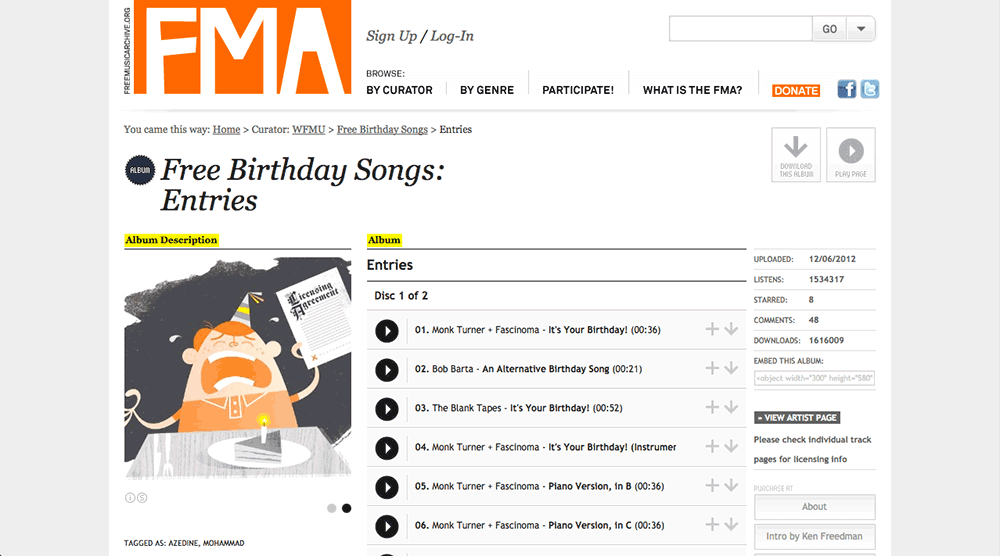1000x556 pixels.
Task: Play track 01 It's Your Birthday!
Action: (386, 330)
